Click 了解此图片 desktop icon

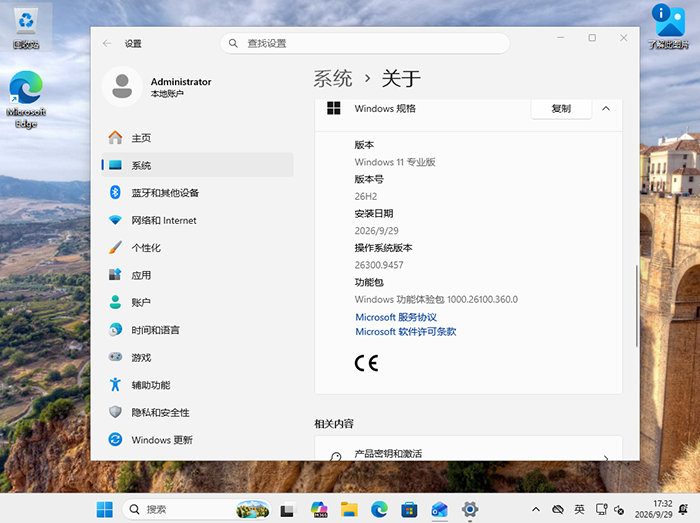point(668,26)
